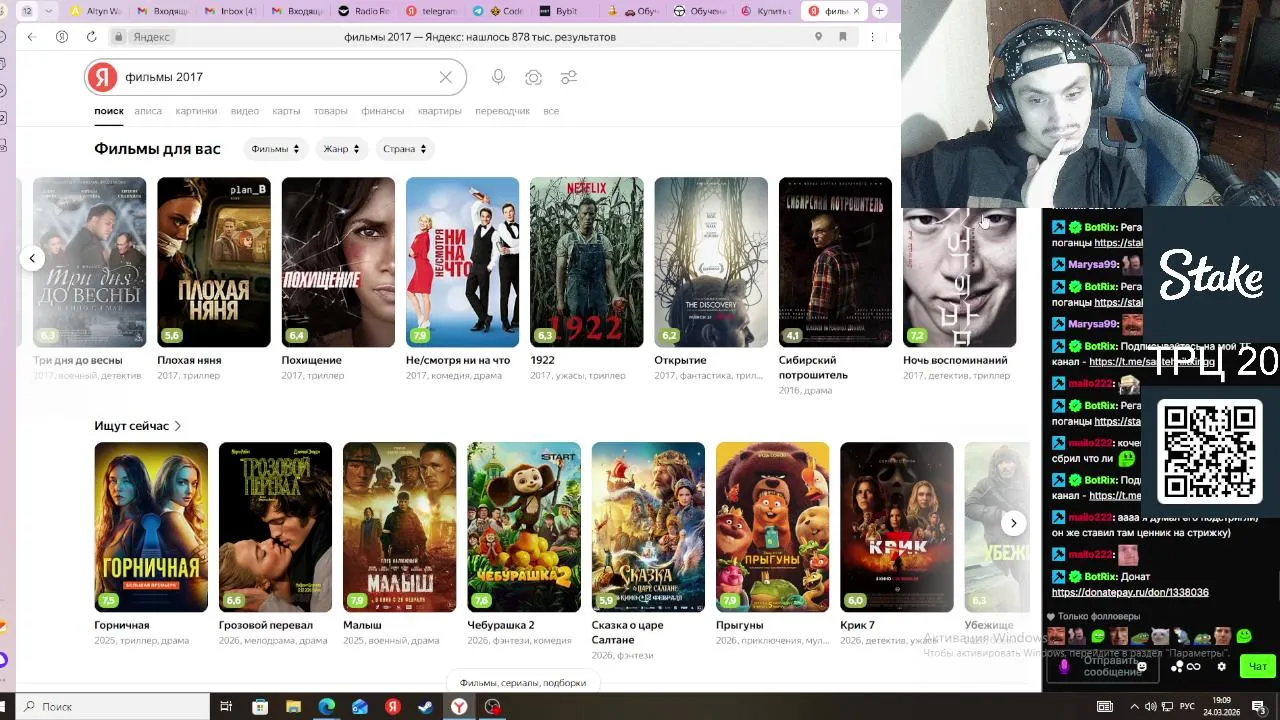Open Microsoft Edge from the taskbar
This screenshot has width=1280, height=720.
327,707
